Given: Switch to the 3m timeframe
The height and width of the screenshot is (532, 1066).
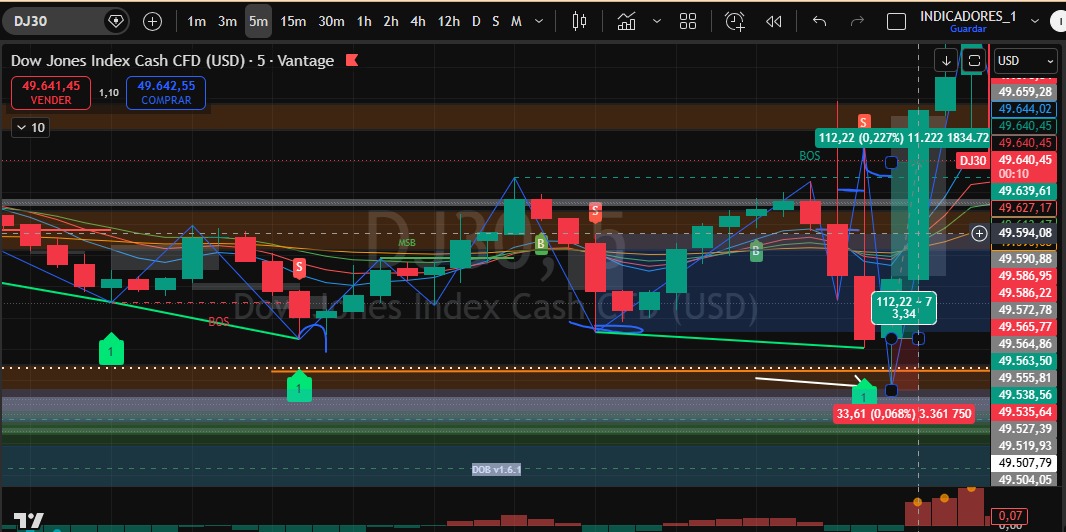Looking at the screenshot, I should [x=227, y=22].
